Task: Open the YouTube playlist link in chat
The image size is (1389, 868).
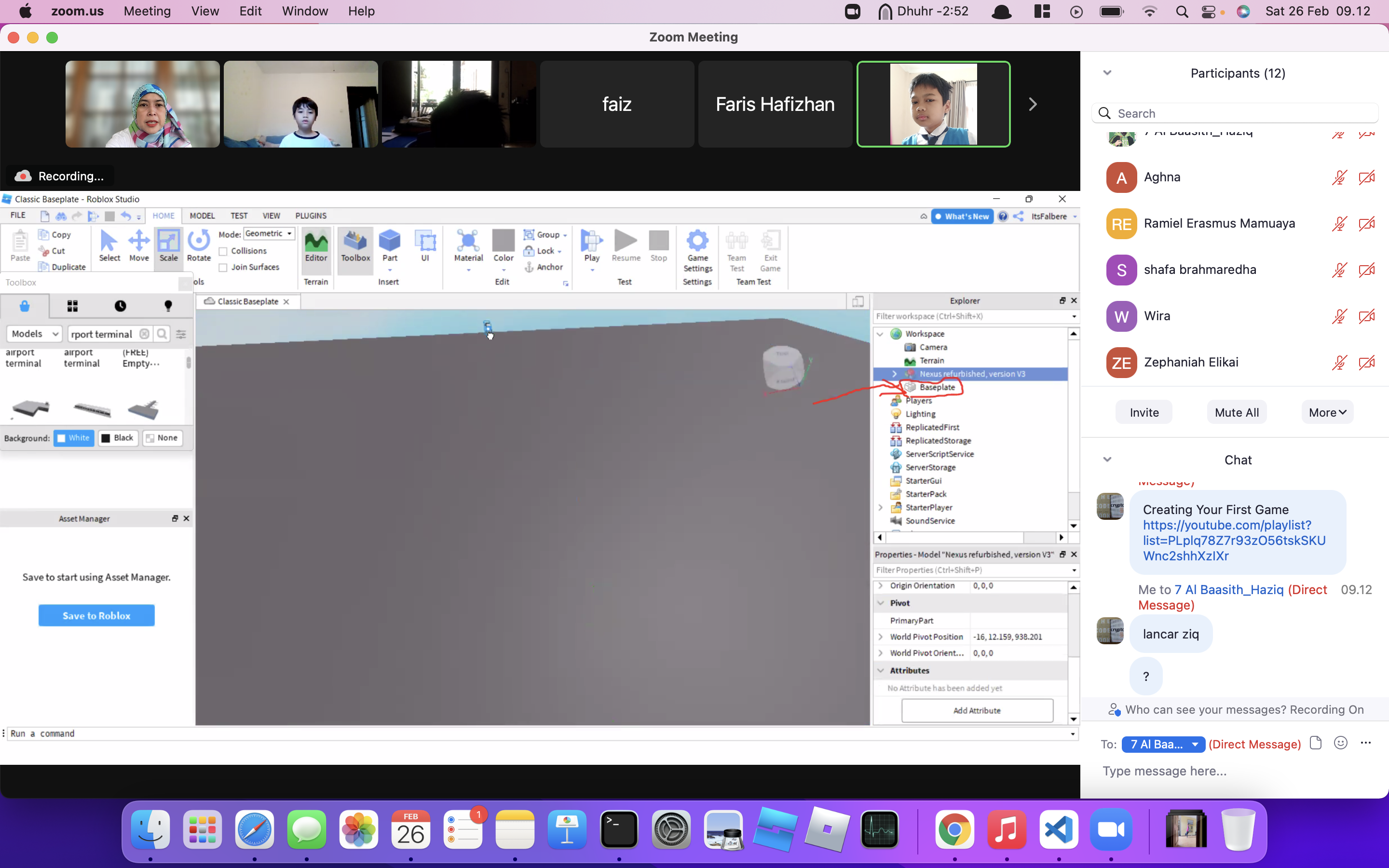Action: [1234, 541]
